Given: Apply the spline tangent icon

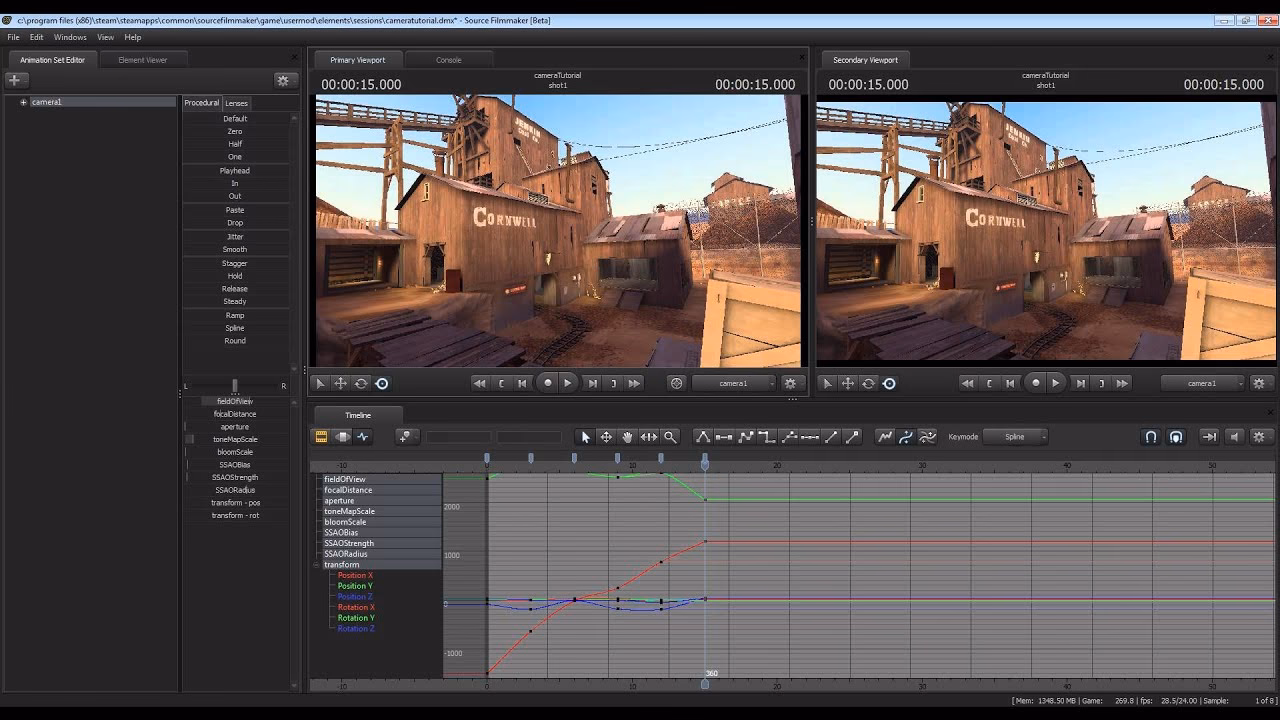Looking at the screenshot, I should [x=703, y=437].
